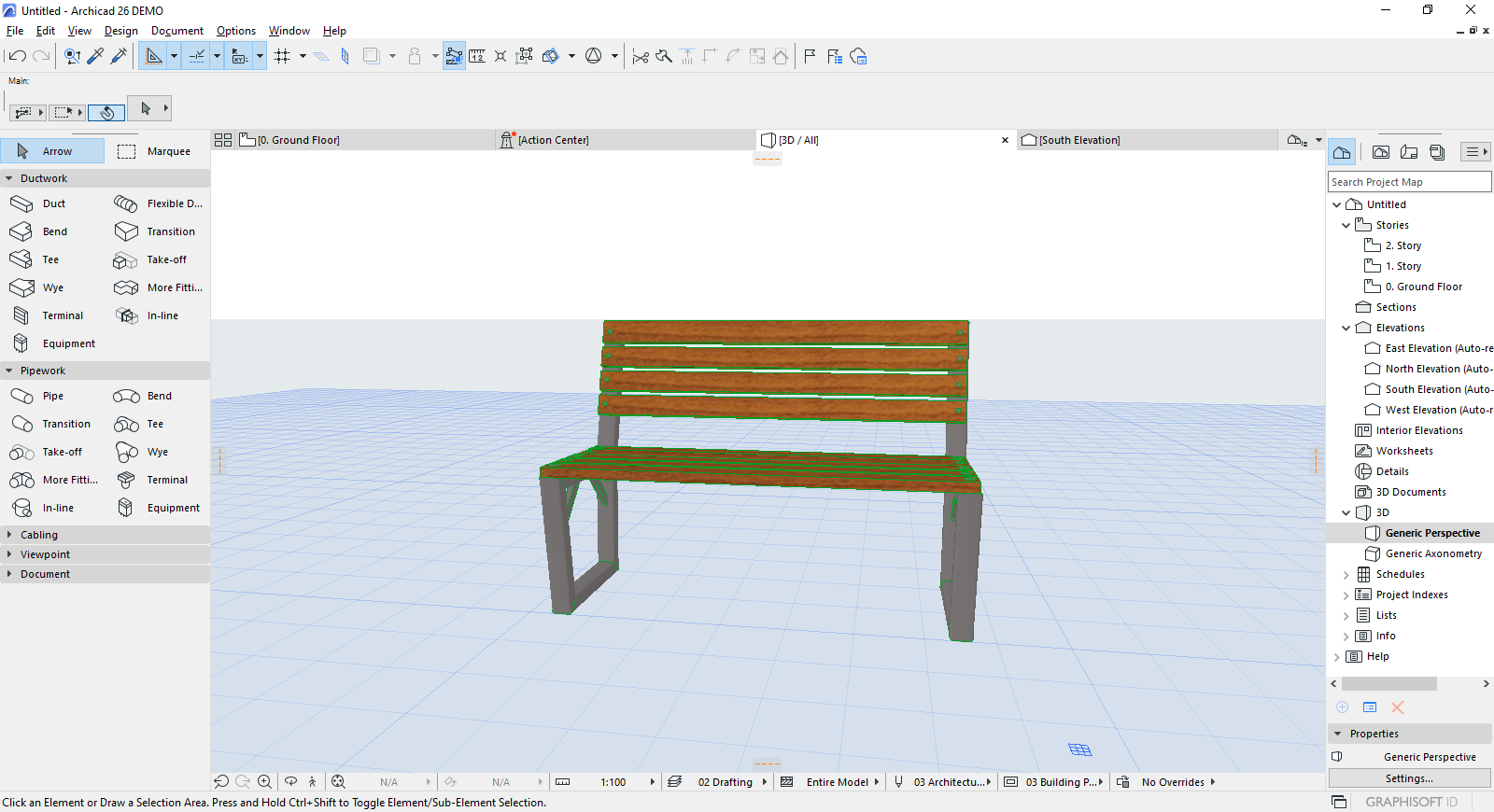Select the Ductwork Equipment tool

(52, 343)
